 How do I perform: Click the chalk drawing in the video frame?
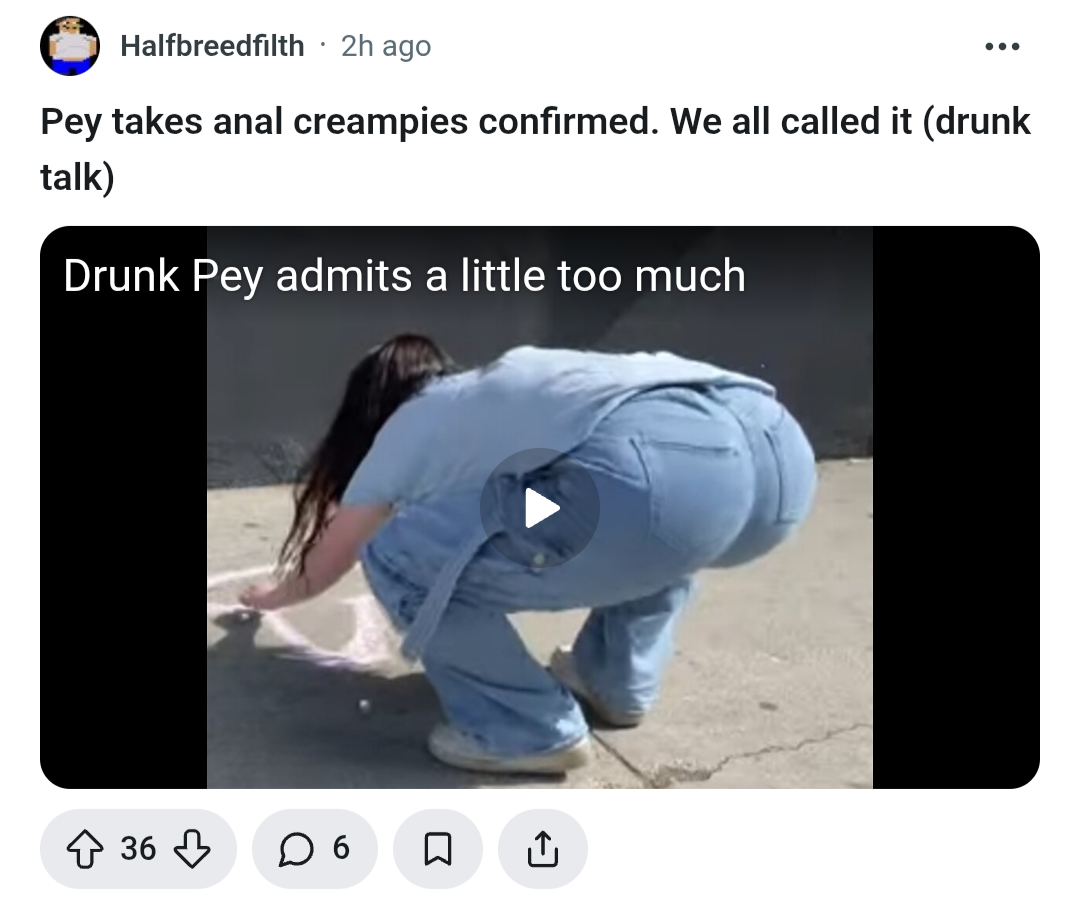click(x=310, y=620)
